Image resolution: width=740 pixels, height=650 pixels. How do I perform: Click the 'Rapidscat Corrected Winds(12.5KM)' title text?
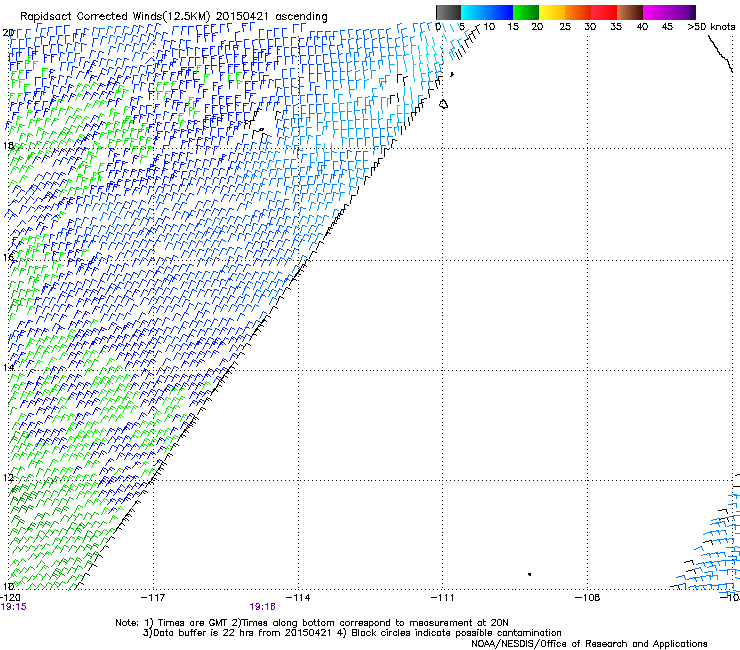[x=115, y=16]
